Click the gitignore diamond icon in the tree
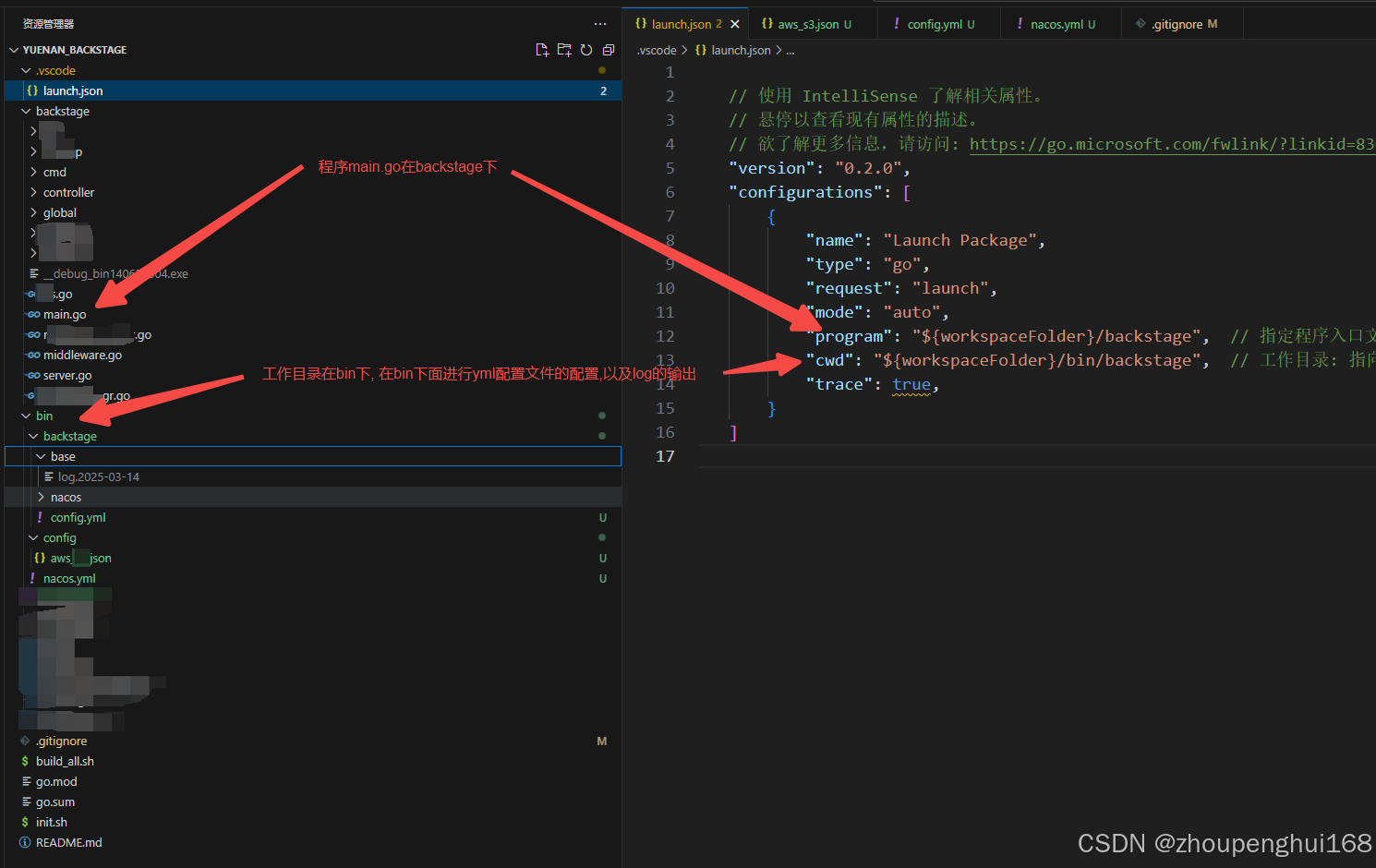1376x868 pixels. click(x=25, y=741)
